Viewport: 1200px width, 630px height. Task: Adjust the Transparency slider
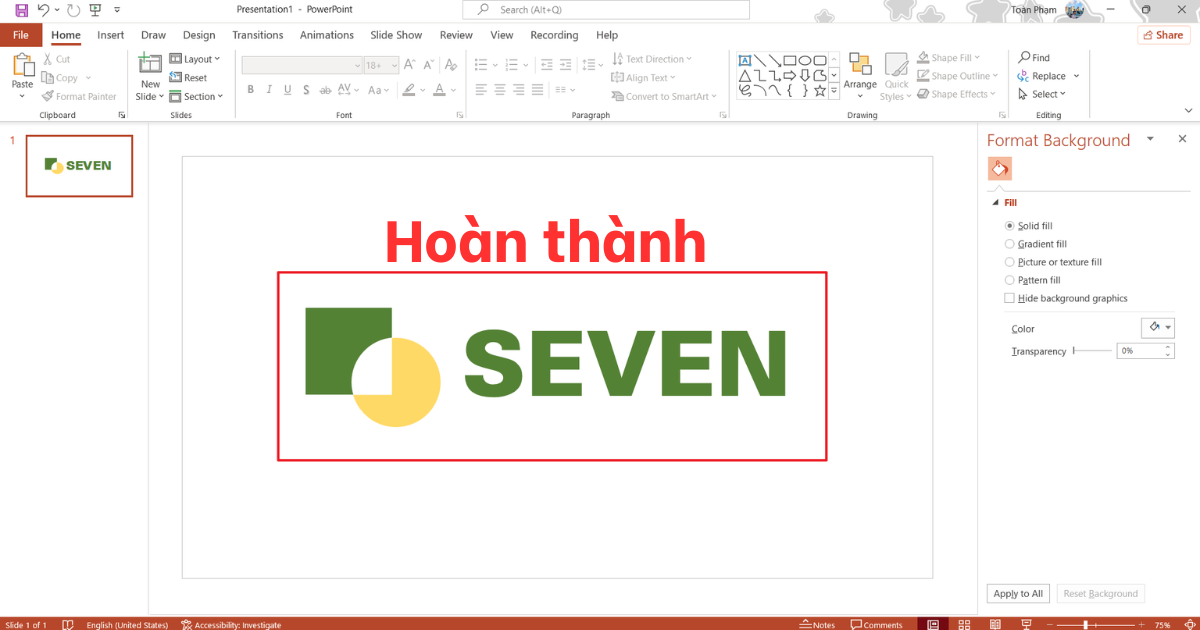coord(1091,351)
